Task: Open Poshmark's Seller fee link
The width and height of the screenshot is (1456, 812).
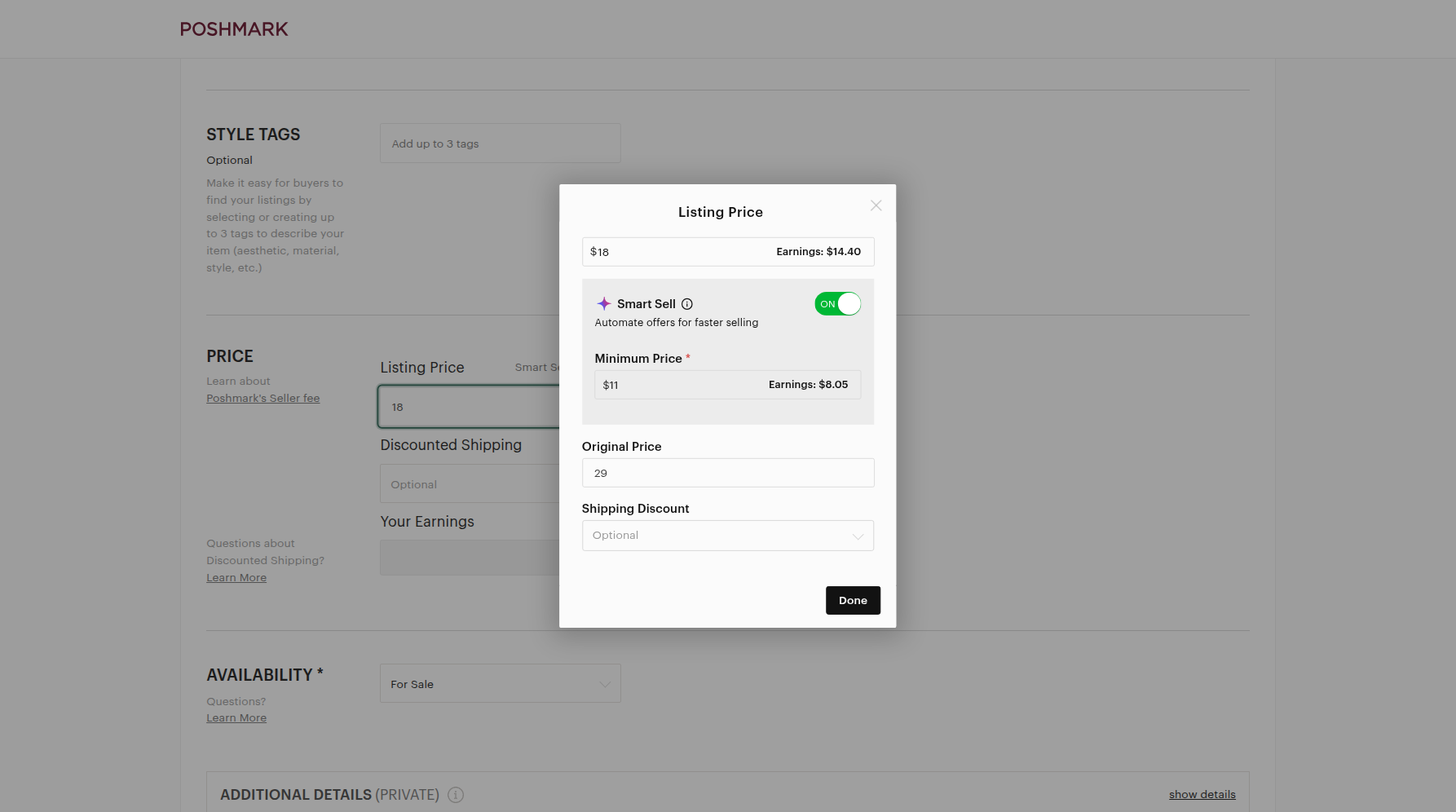Action: click(263, 398)
